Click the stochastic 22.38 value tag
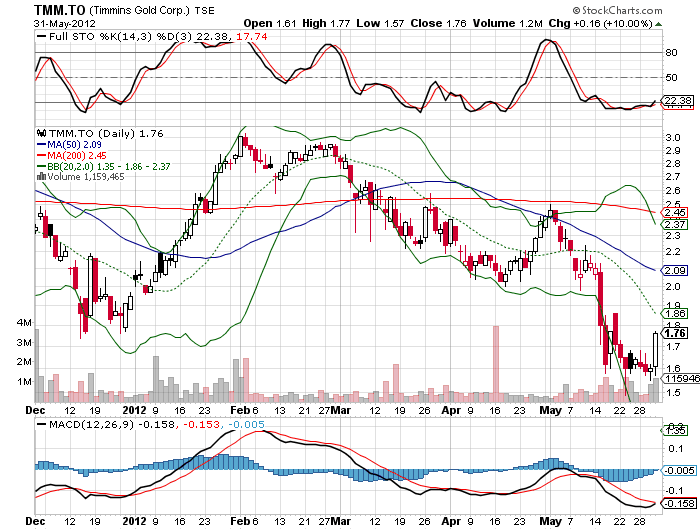This screenshot has width=700, height=530. 678,101
